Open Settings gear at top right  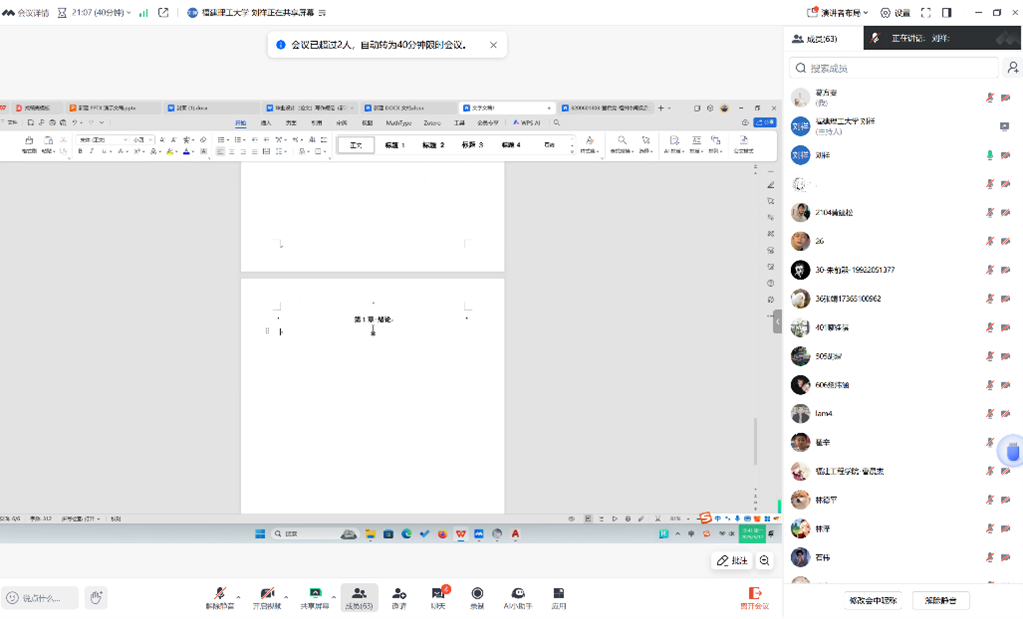point(894,13)
